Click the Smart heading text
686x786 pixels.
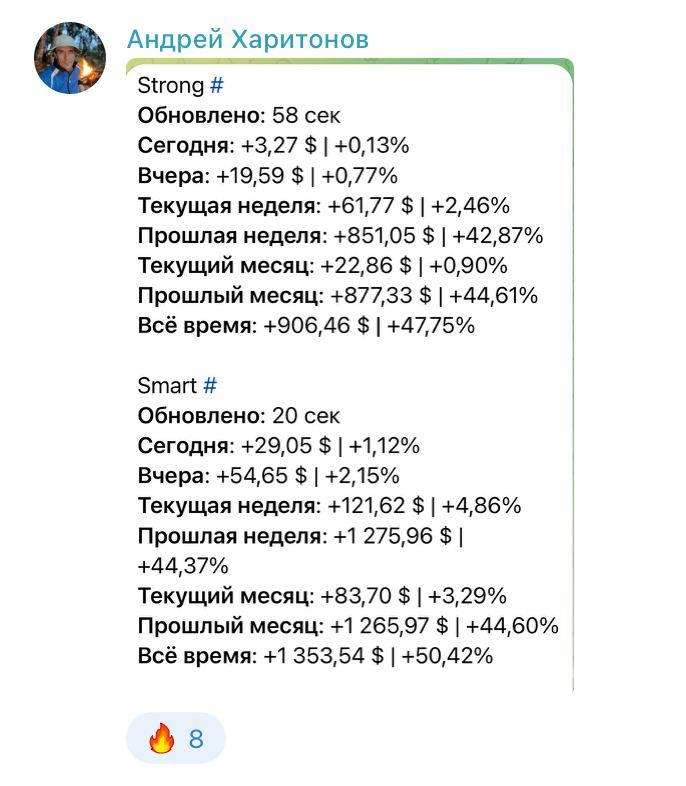tap(167, 386)
